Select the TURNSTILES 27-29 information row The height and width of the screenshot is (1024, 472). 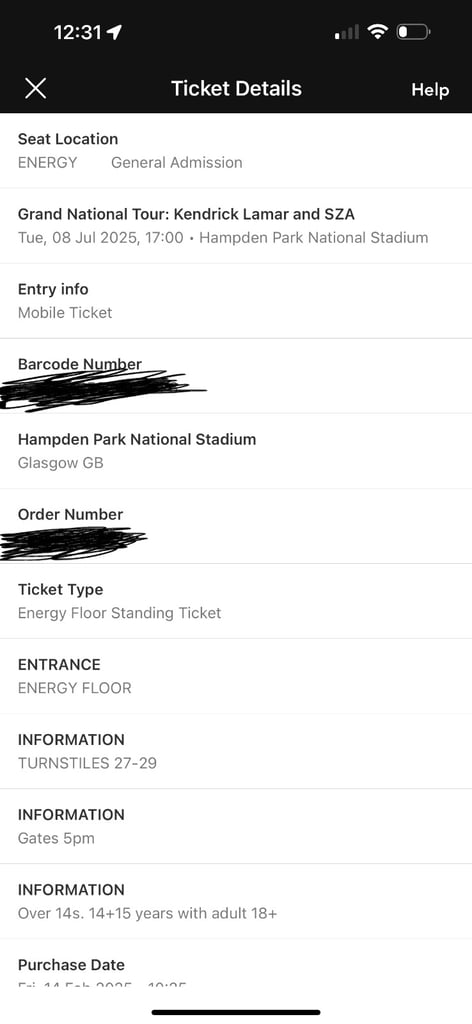click(x=236, y=752)
